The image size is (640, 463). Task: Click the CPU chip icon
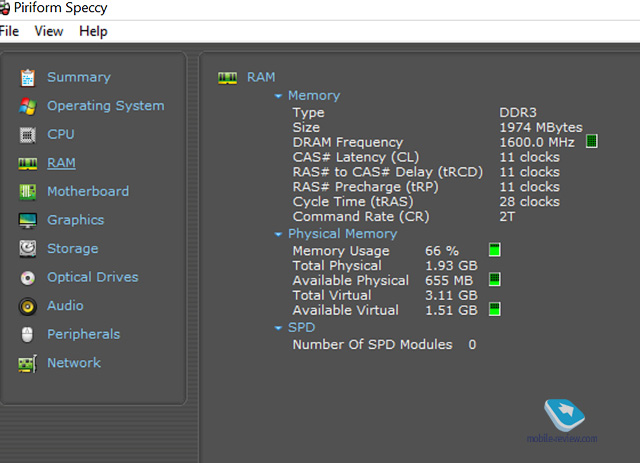click(x=28, y=135)
